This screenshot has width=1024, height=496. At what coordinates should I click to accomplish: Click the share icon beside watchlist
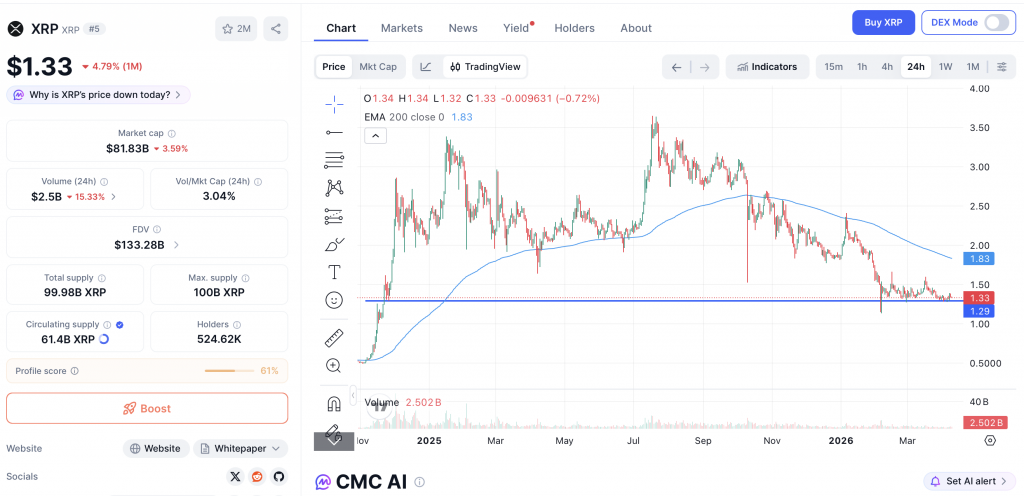(276, 29)
